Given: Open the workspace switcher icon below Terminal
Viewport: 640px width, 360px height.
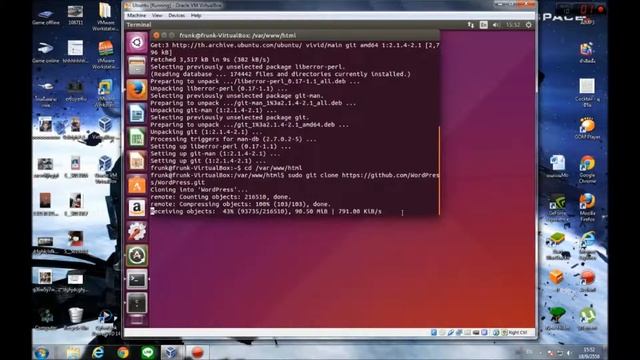Looking at the screenshot, I should 137,303.
